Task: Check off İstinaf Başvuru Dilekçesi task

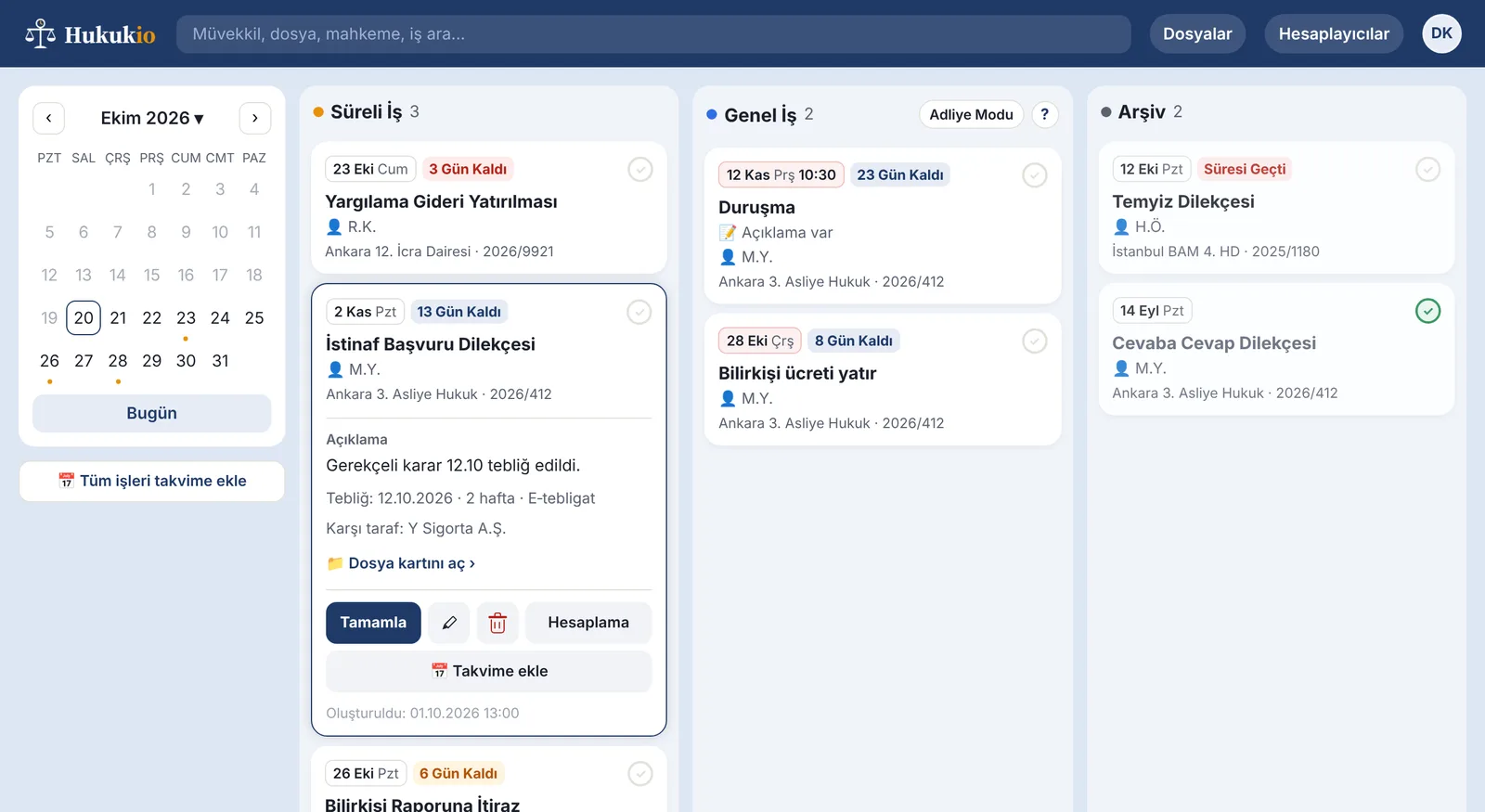Action: click(639, 312)
